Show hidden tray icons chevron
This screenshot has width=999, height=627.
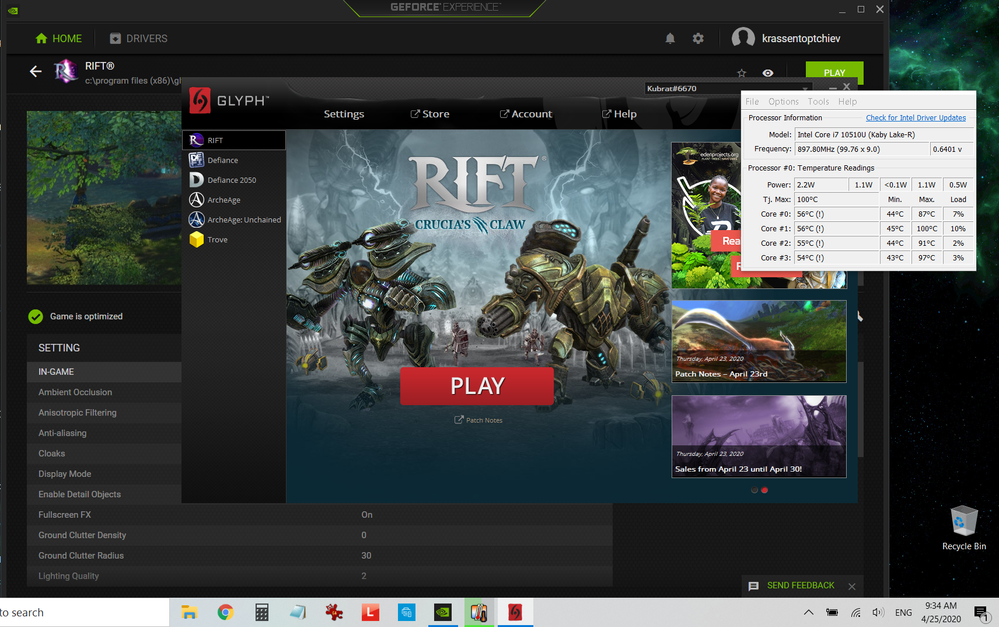point(808,612)
